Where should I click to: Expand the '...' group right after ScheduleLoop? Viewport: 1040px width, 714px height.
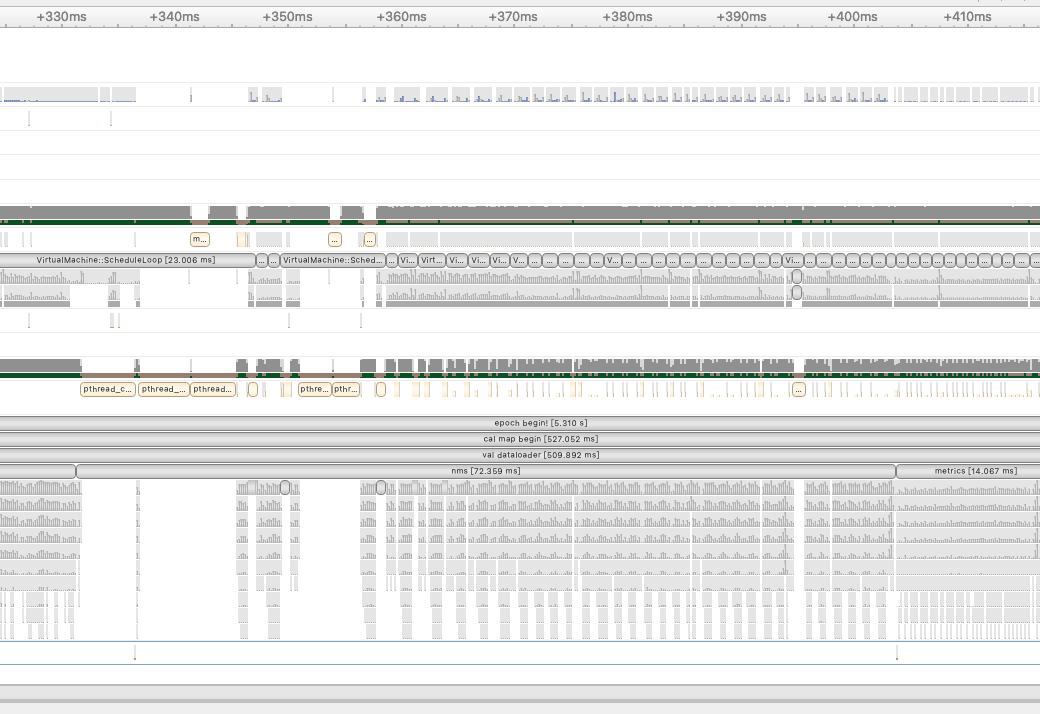(x=263, y=259)
